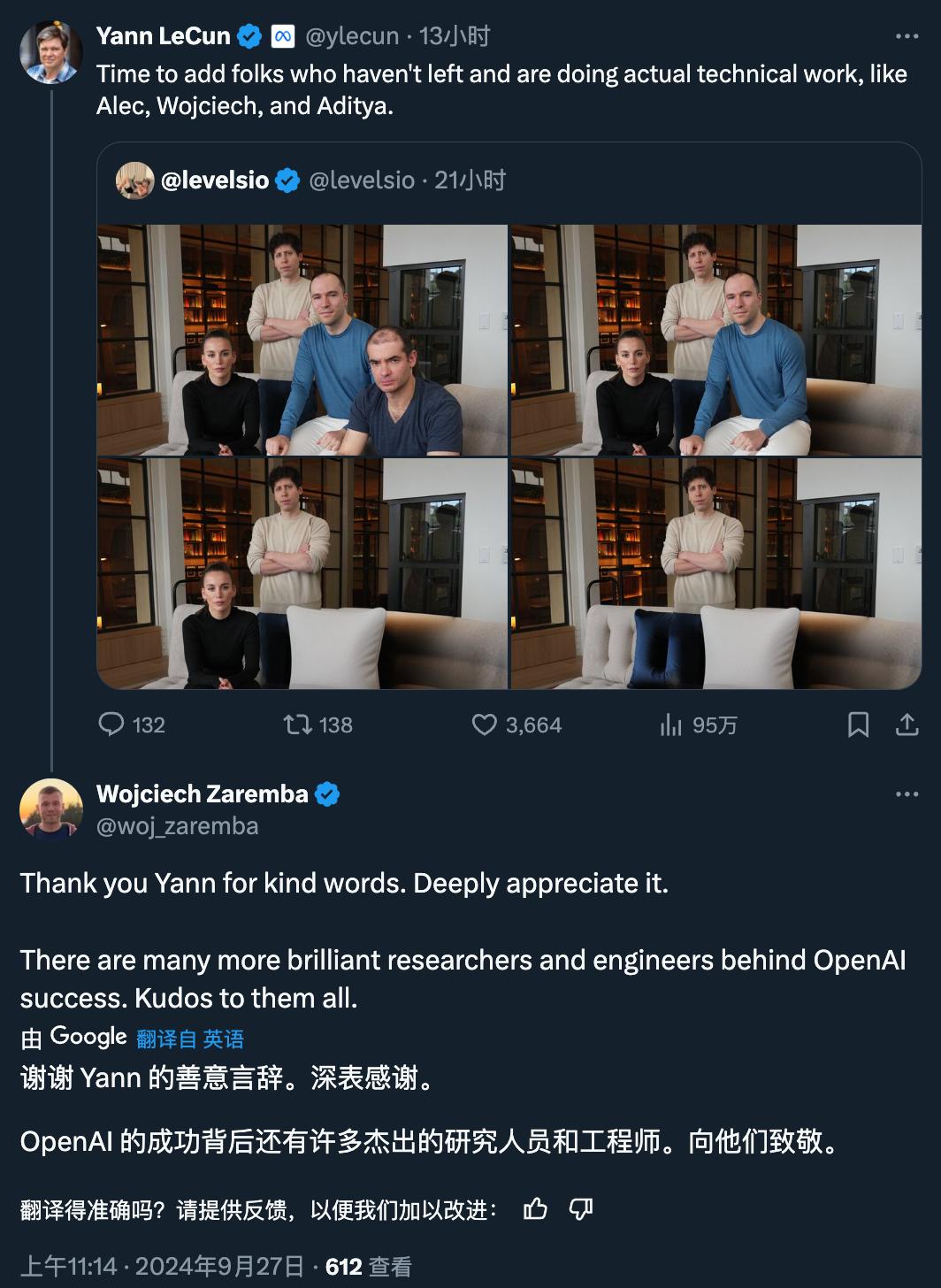The image size is (941, 1288).
Task: Open view analytics icon showing 95万
Action: [671, 725]
